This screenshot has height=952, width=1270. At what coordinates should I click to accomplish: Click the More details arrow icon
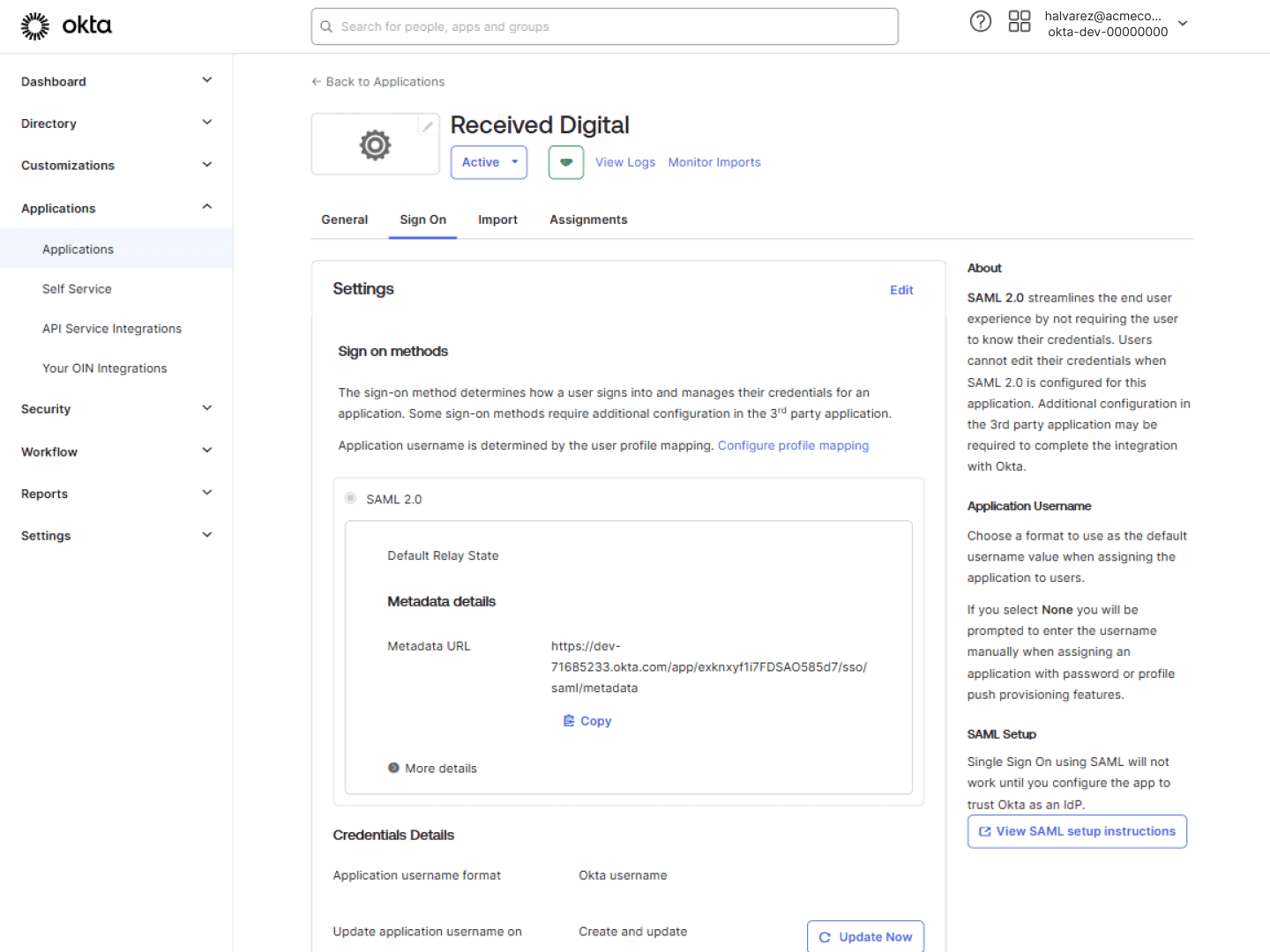tap(393, 768)
